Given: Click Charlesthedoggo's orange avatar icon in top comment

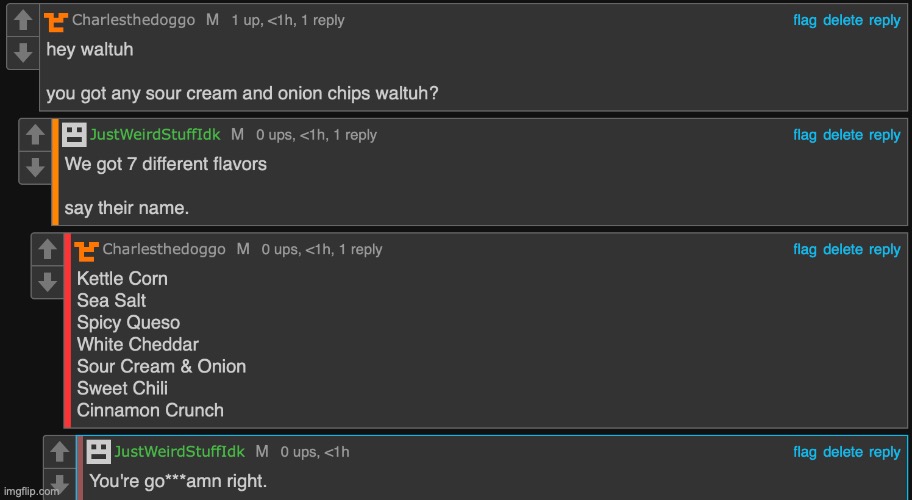Looking at the screenshot, I should tap(57, 20).
